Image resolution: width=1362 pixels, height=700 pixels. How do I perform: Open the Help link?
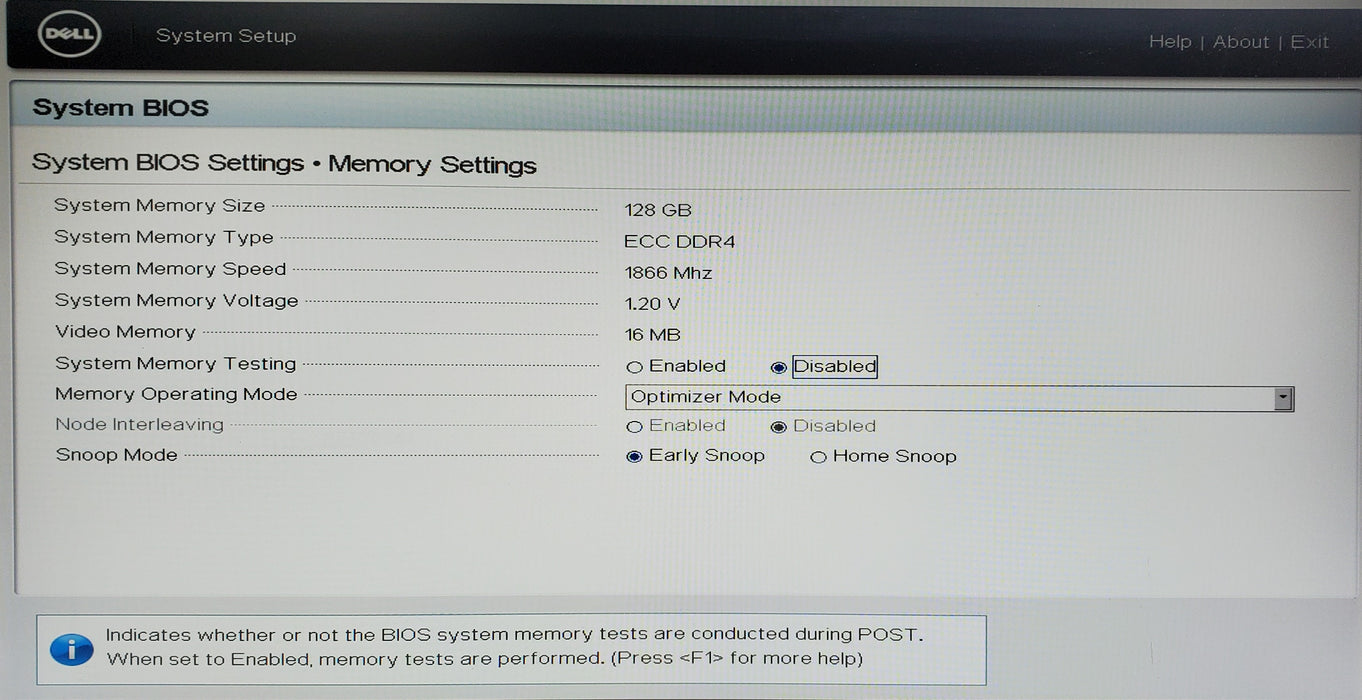(1170, 42)
